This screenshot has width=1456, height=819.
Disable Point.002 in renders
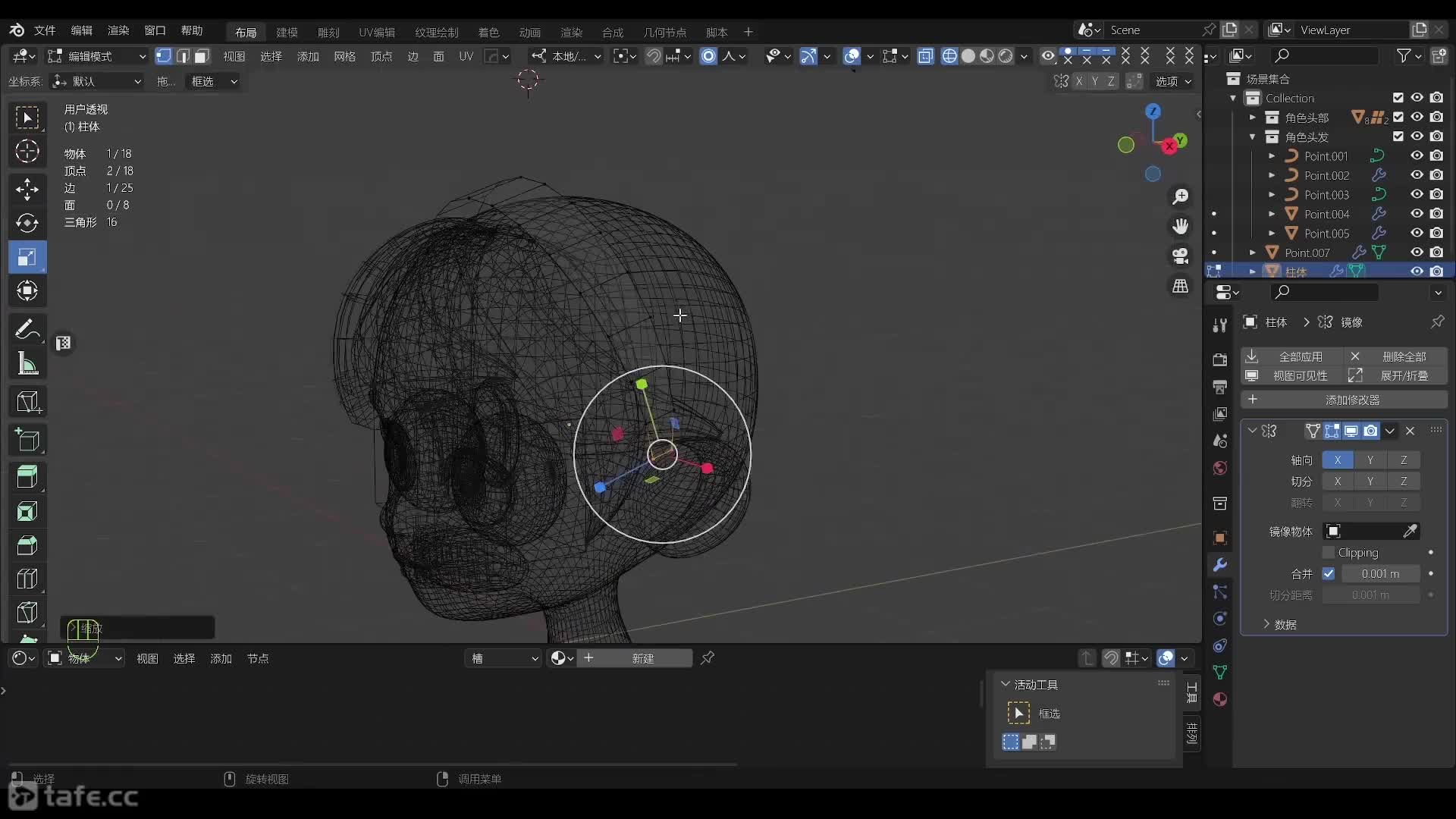tap(1436, 175)
